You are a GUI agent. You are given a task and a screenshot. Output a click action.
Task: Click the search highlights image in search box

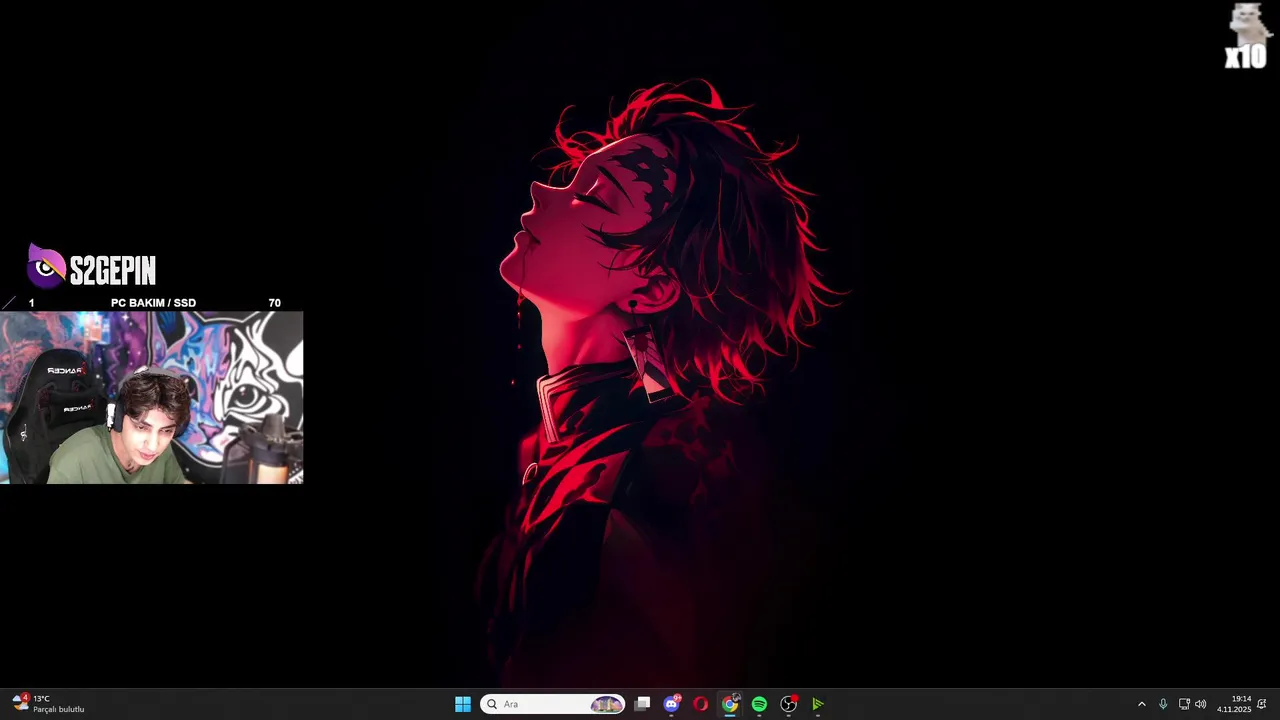click(606, 704)
